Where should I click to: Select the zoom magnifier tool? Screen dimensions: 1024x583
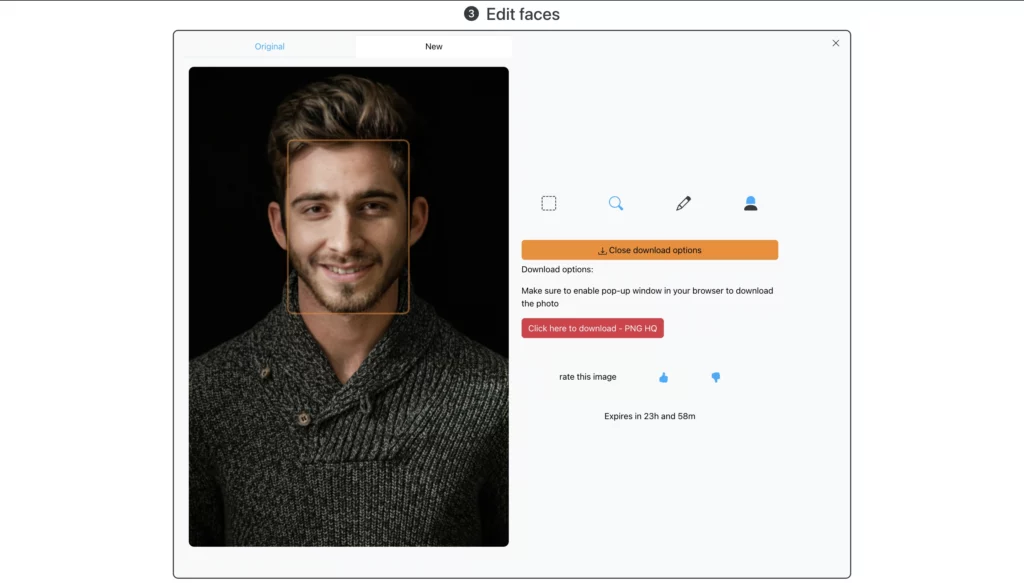click(616, 202)
